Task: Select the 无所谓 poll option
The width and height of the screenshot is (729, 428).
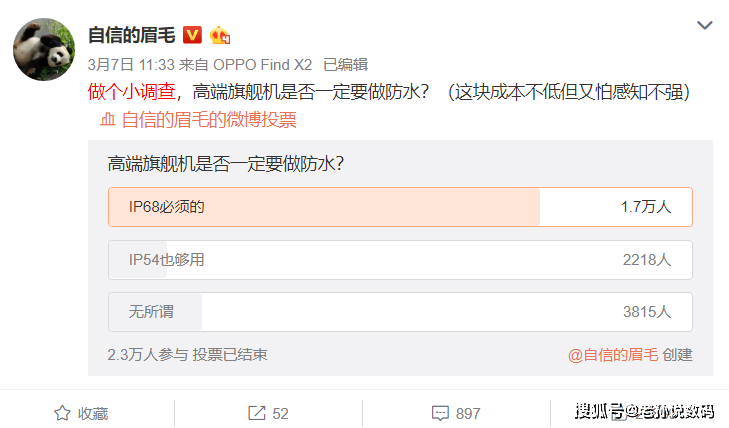Action: (x=399, y=312)
